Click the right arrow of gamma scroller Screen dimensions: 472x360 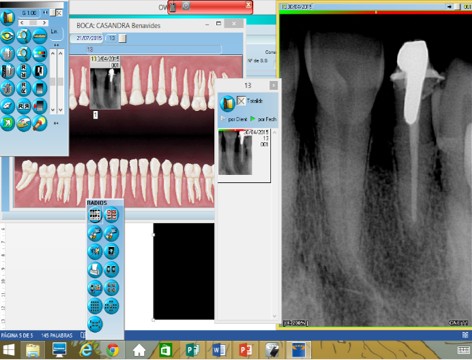point(44,23)
